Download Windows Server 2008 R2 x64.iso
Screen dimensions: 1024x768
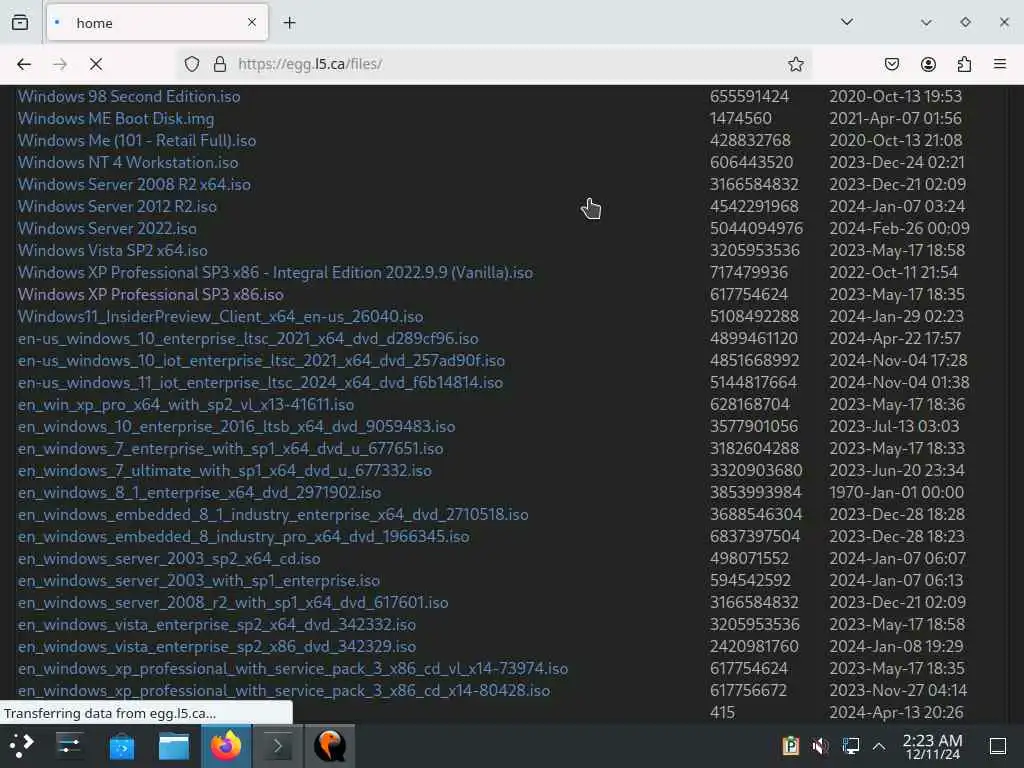pos(134,185)
